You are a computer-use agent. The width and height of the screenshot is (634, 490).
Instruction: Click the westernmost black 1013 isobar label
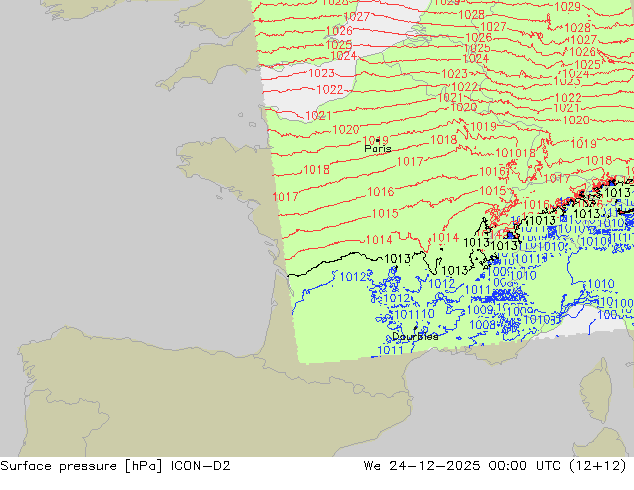pos(397,259)
